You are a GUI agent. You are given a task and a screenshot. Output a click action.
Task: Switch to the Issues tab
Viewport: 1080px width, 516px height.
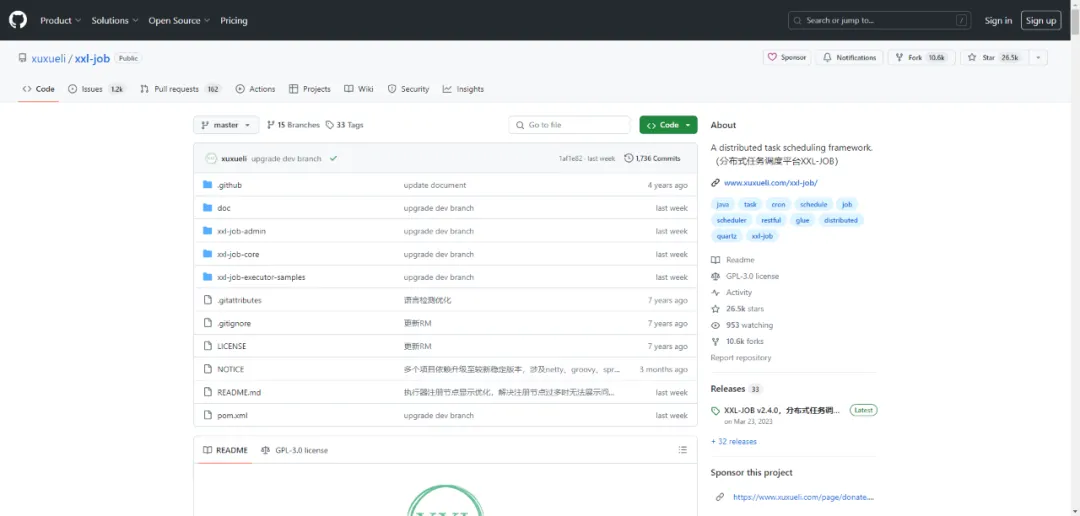(97, 89)
